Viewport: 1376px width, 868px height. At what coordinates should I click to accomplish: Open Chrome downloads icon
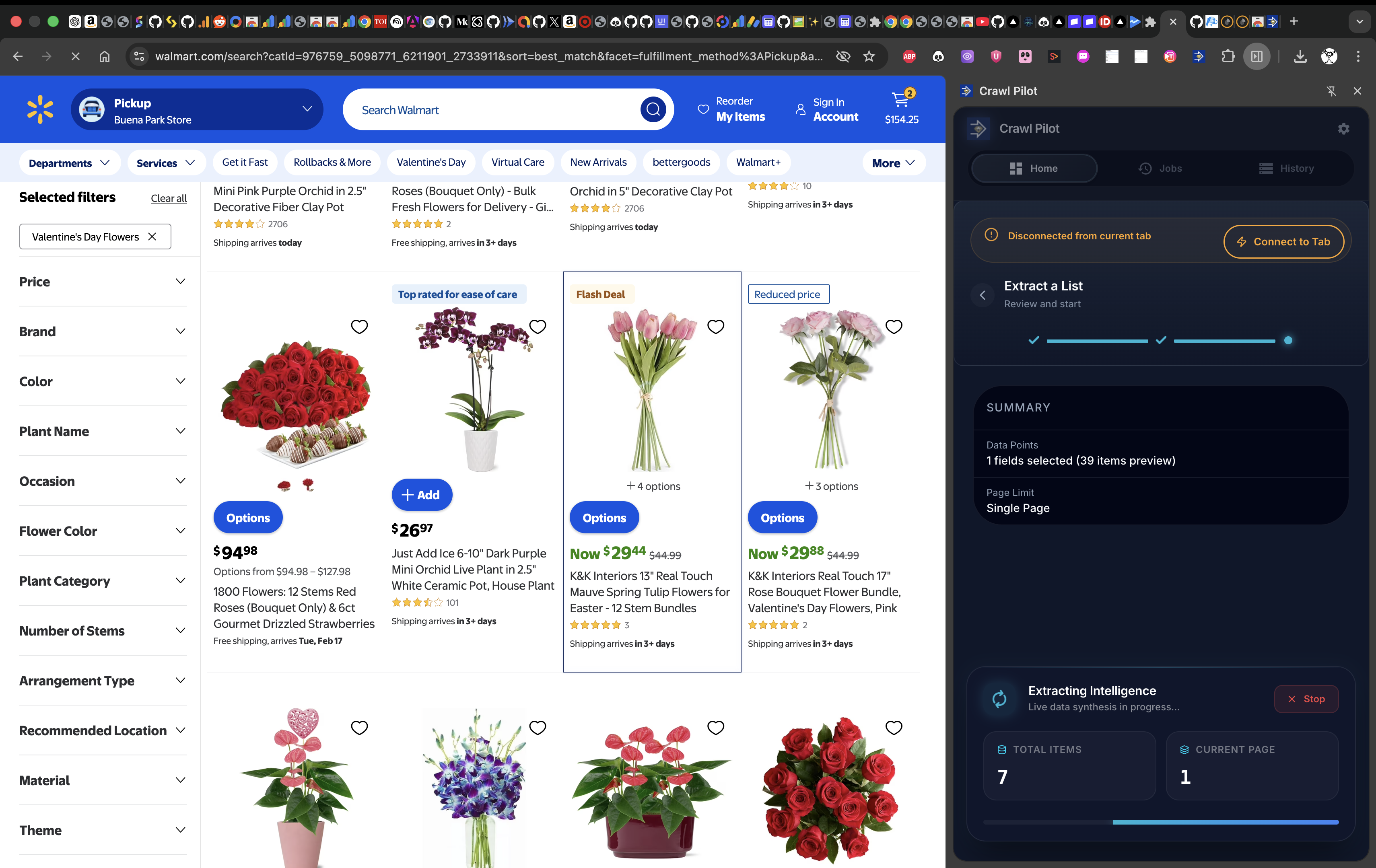(x=1300, y=56)
